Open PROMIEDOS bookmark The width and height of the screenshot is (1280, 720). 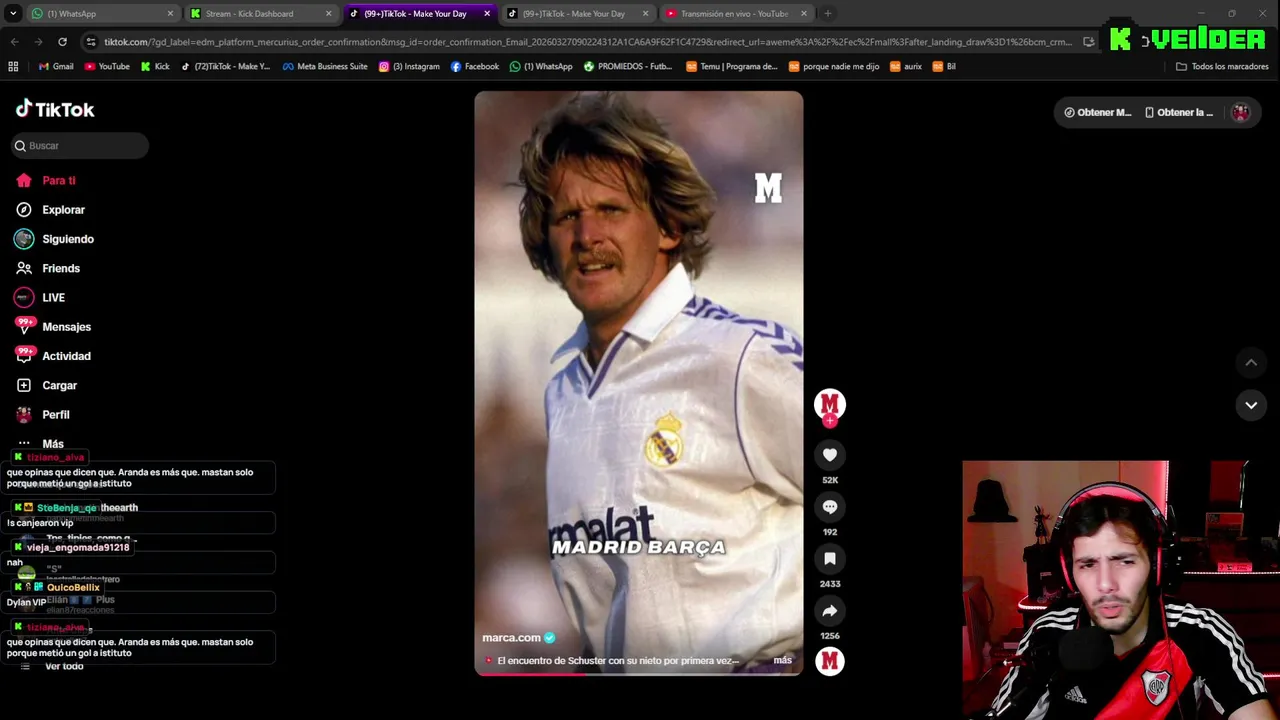[628, 67]
